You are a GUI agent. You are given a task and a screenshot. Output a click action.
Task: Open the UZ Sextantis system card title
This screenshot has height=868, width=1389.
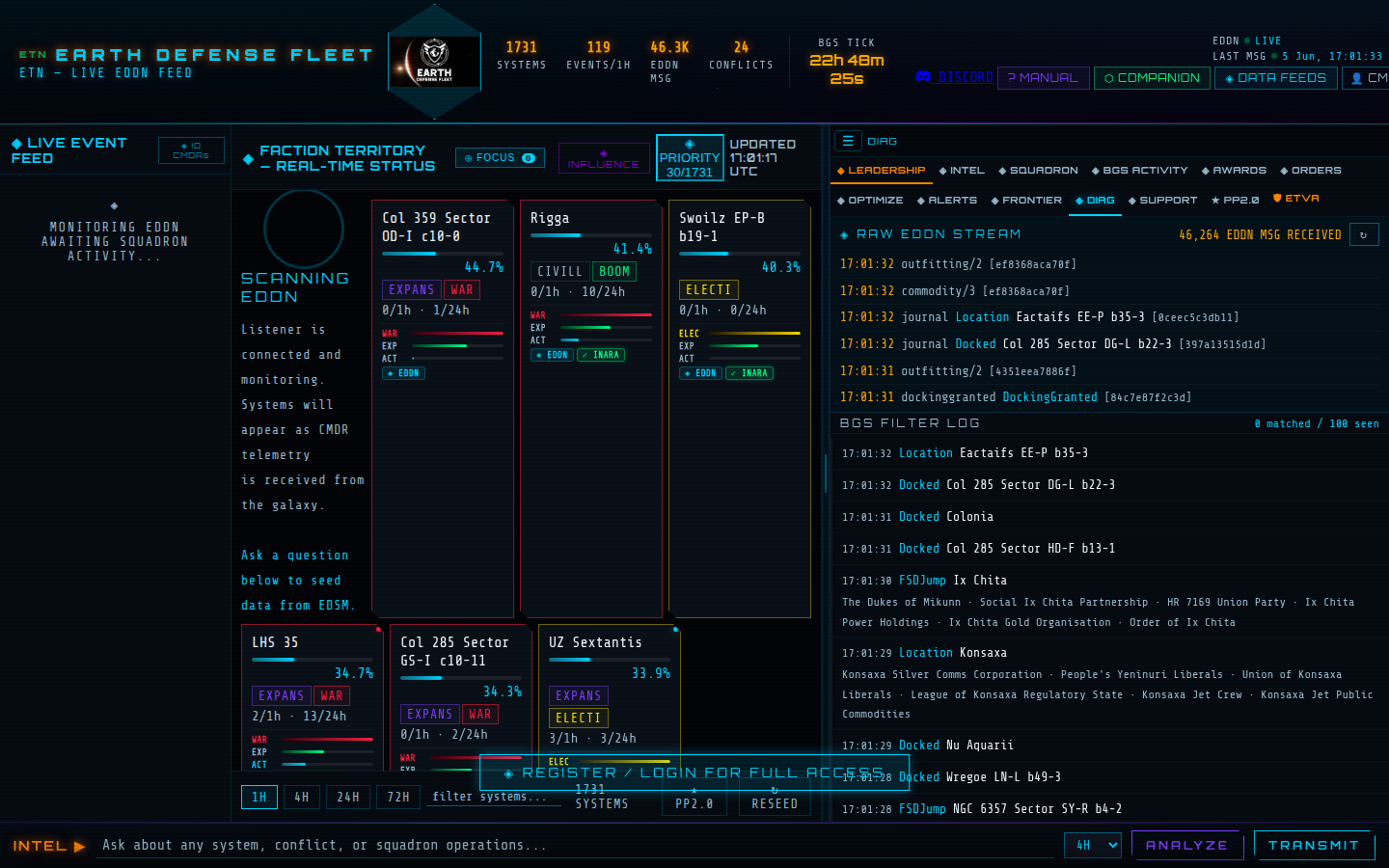[x=595, y=642]
